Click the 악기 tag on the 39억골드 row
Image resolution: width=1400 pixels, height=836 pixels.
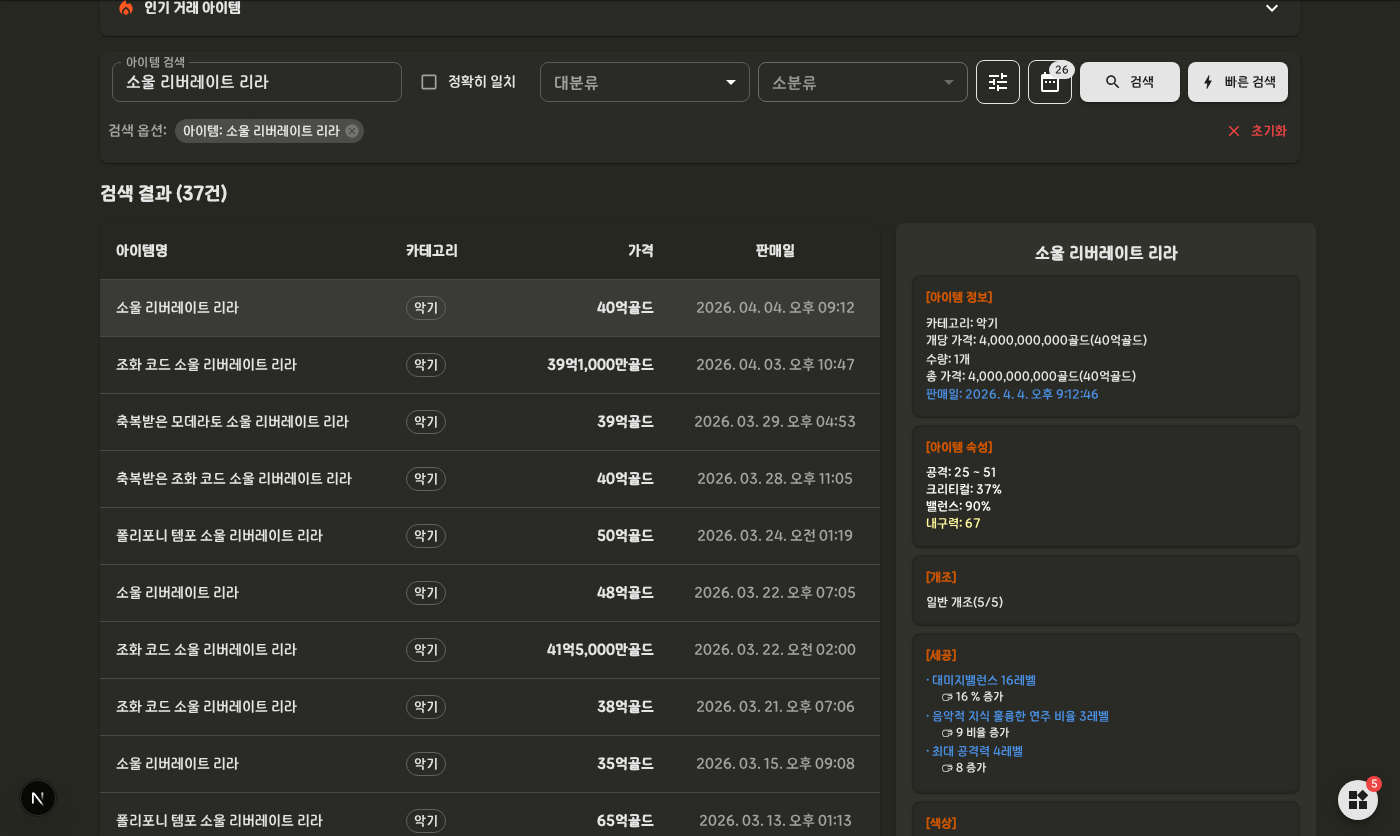(x=426, y=422)
